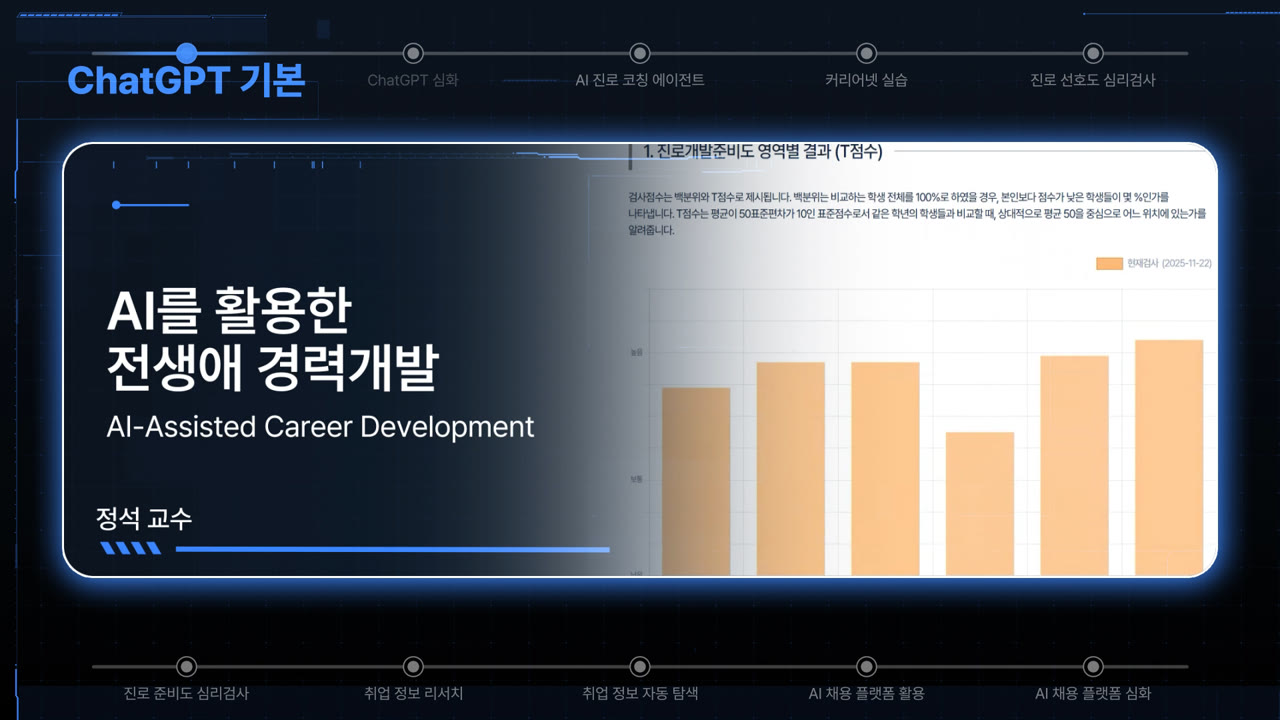The image size is (1280, 720).
Task: Select the 취업 정보 리서치 node marker
Action: coord(413,666)
